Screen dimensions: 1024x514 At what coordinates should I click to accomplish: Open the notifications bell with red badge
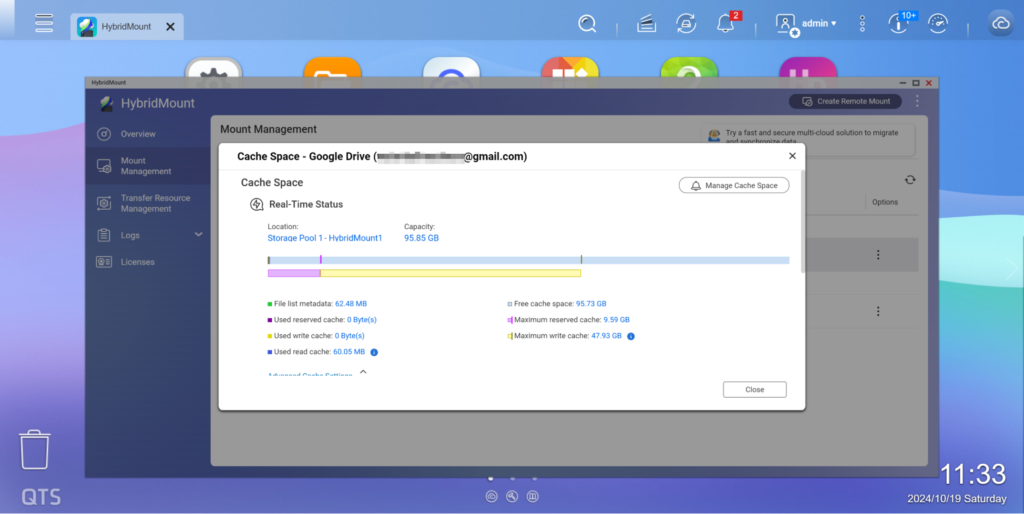726,23
